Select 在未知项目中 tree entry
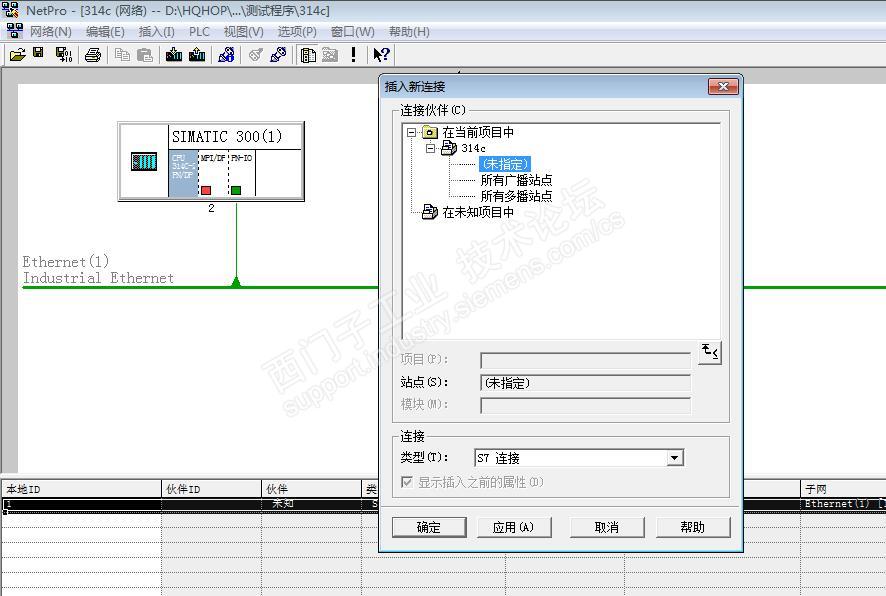886x596 pixels. click(478, 212)
